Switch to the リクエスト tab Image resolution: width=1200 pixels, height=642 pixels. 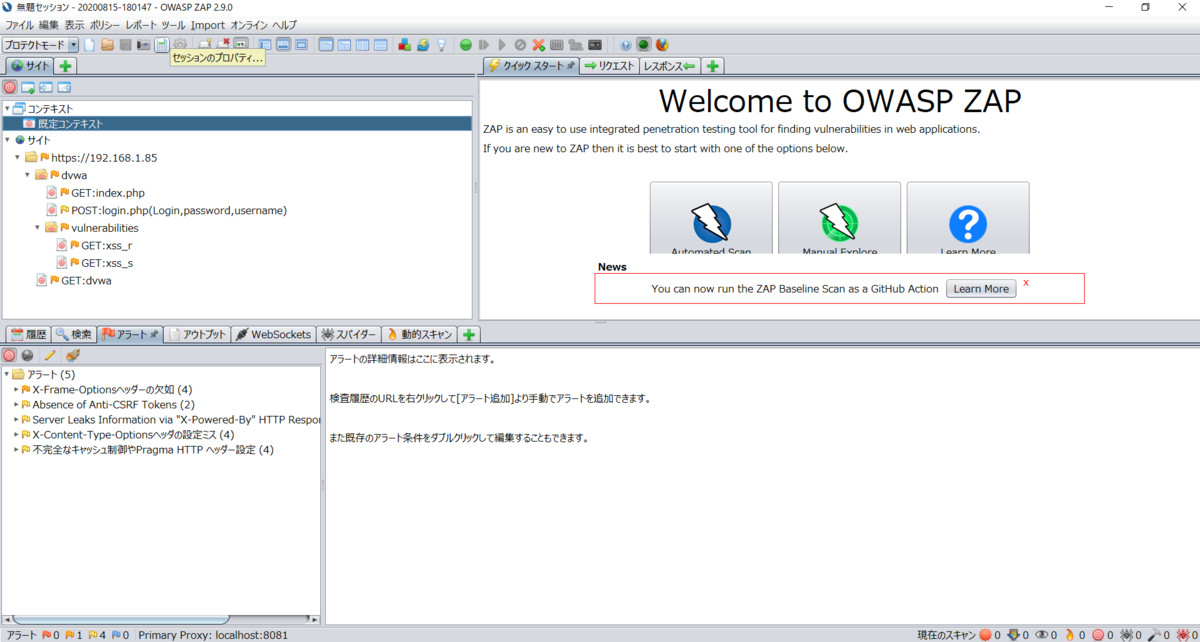click(x=609, y=66)
